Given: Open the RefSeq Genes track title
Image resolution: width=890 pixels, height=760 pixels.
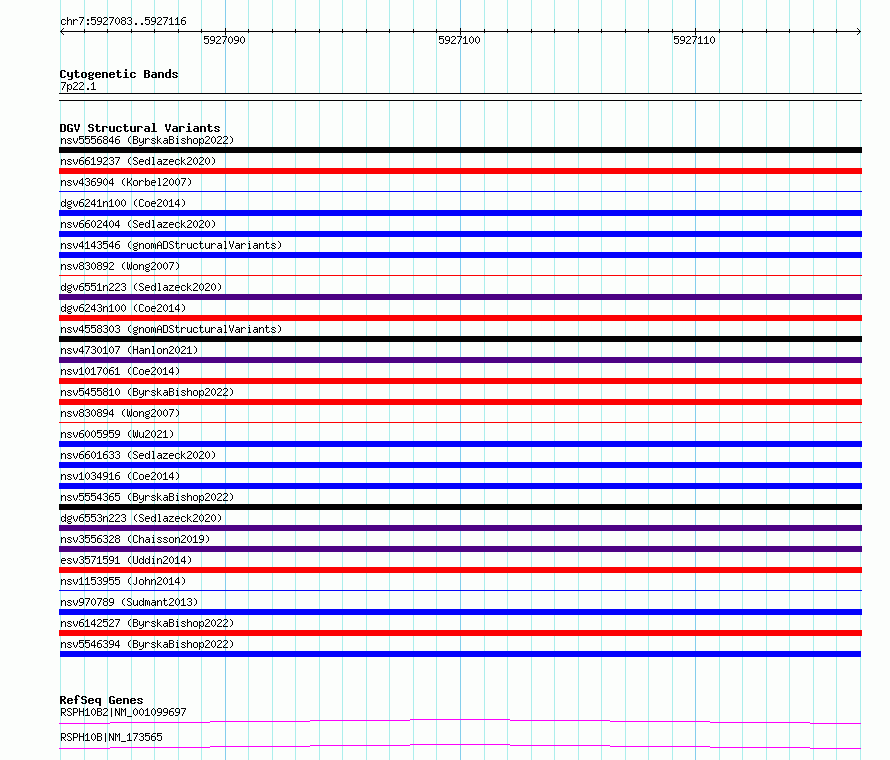Looking at the screenshot, I should pyautogui.click(x=101, y=700).
